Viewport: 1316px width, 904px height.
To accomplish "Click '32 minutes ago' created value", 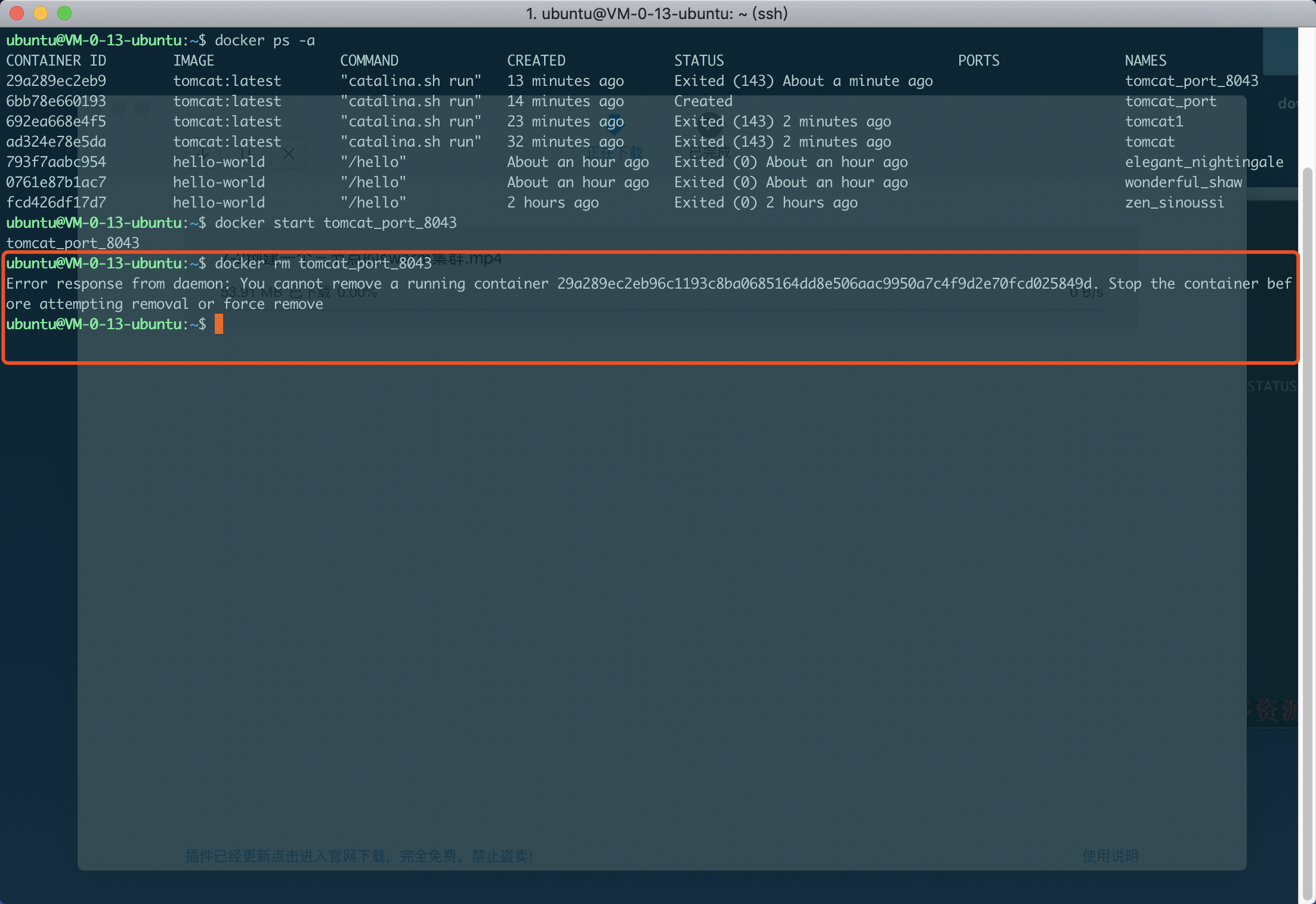I will [x=566, y=141].
